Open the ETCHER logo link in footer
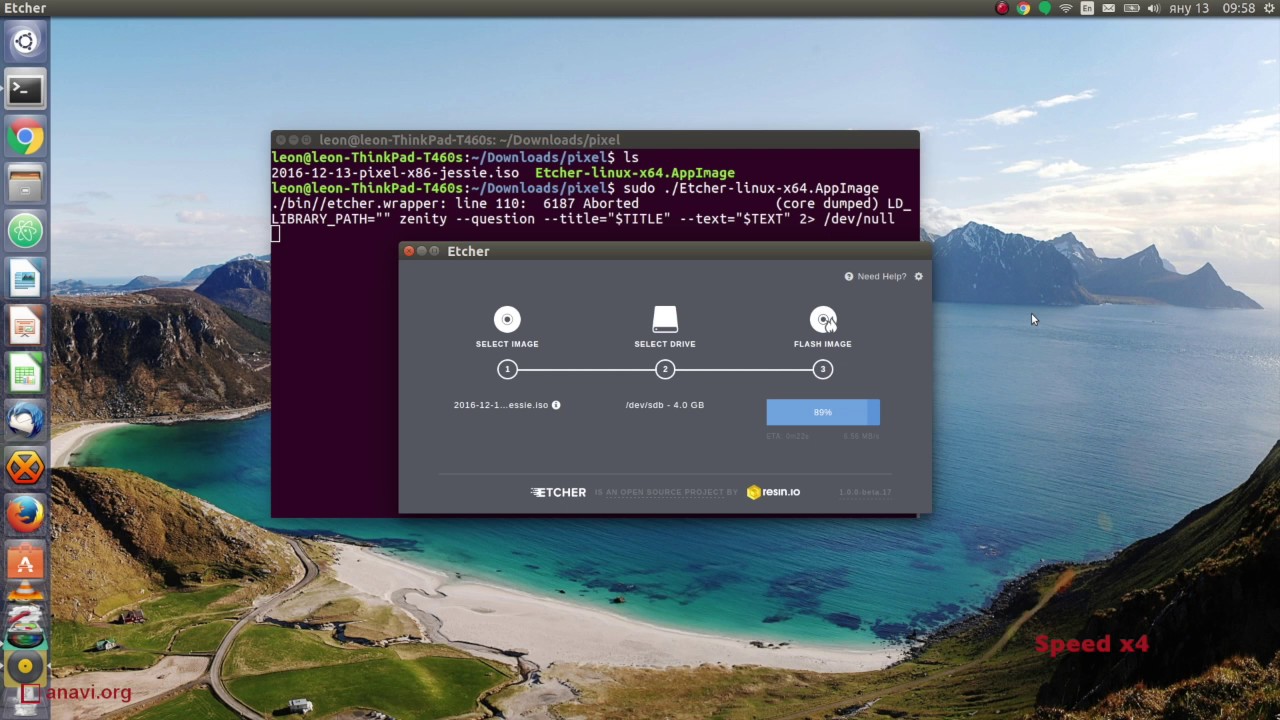The width and height of the screenshot is (1280, 720). [x=558, y=492]
